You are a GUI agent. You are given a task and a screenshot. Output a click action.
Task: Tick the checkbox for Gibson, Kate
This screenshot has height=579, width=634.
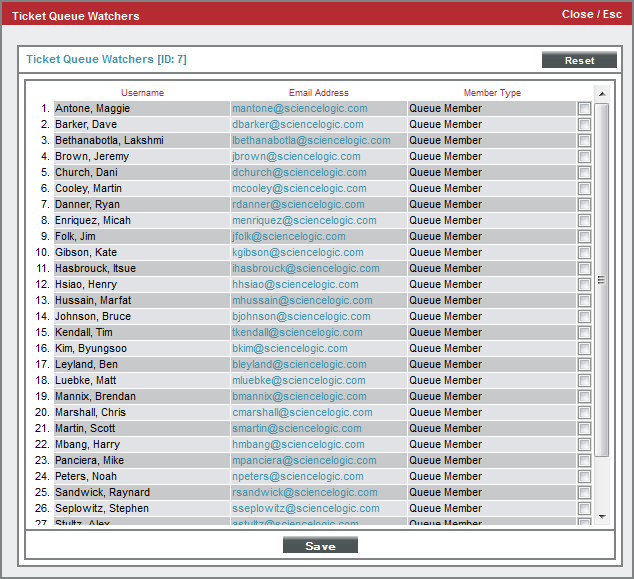click(x=584, y=253)
